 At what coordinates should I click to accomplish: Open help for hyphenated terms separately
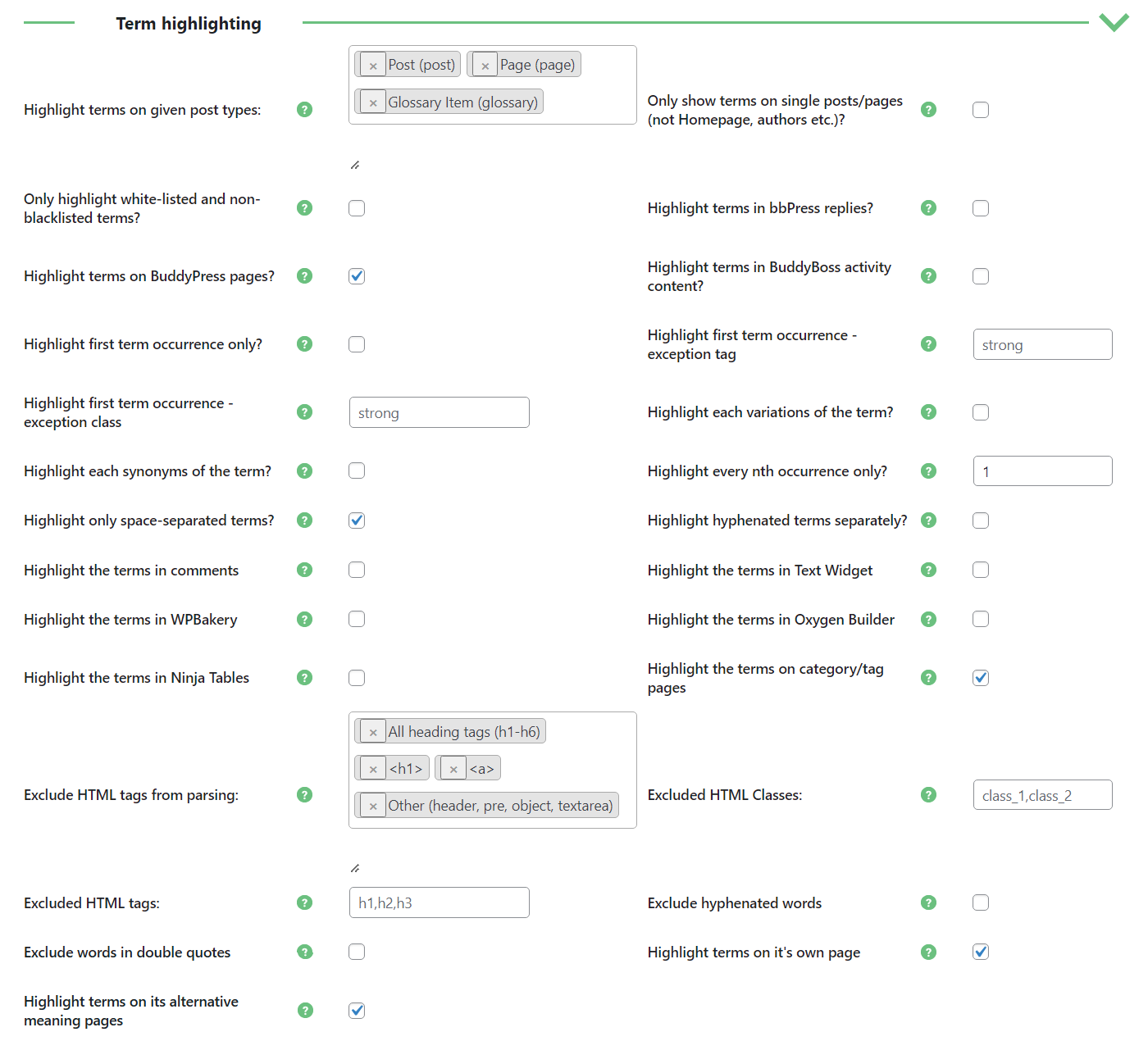point(928,520)
